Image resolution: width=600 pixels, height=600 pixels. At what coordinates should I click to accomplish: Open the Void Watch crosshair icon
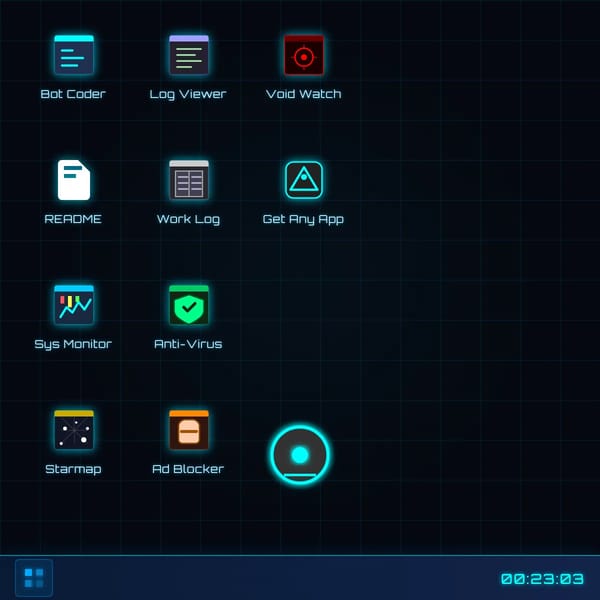pyautogui.click(x=303, y=55)
